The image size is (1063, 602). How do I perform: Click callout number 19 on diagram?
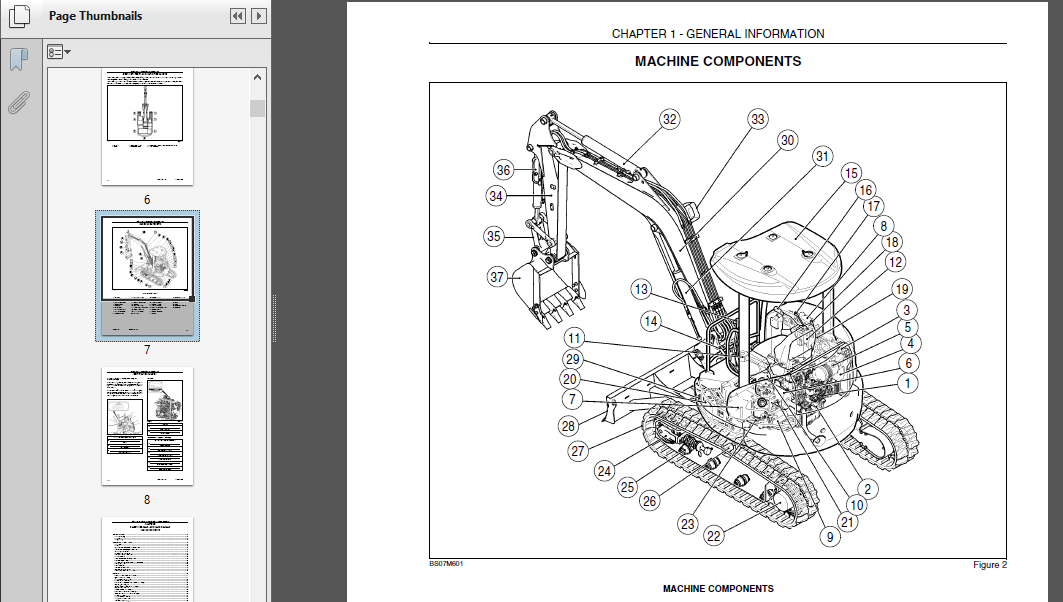(902, 289)
